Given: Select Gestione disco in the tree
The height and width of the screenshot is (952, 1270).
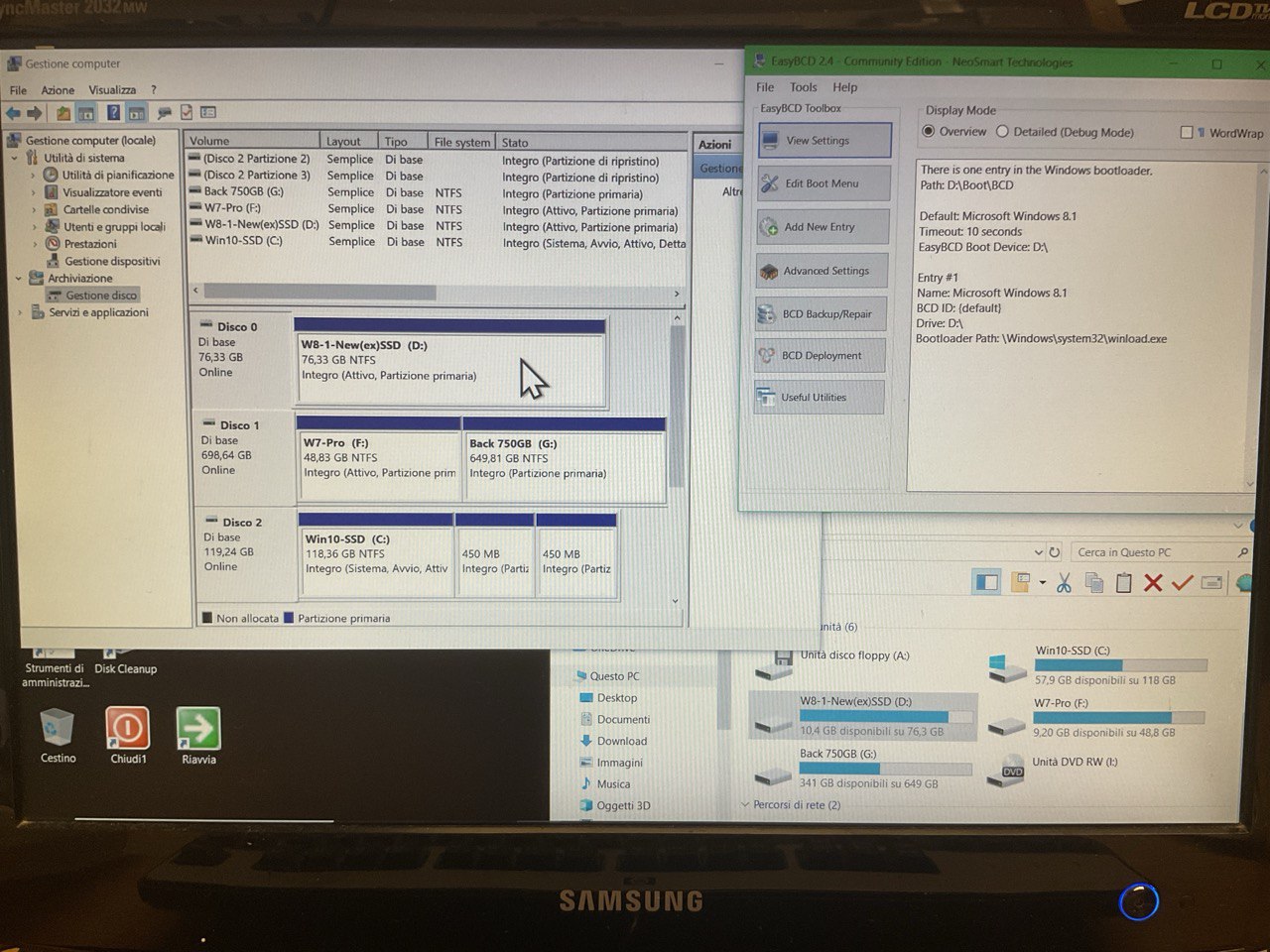Looking at the screenshot, I should click(x=101, y=296).
